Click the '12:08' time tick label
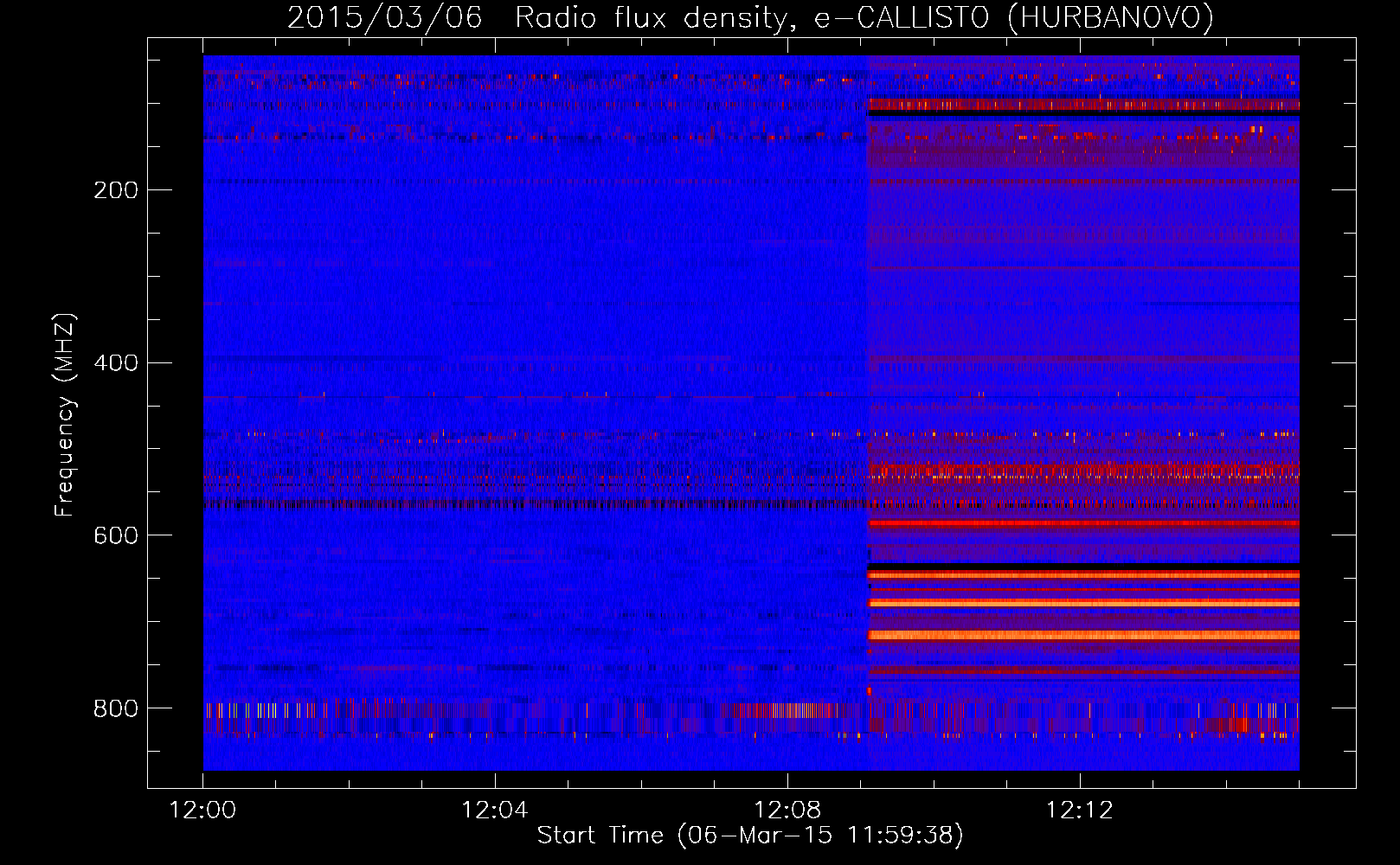This screenshot has height=865, width=1400. coord(787,811)
